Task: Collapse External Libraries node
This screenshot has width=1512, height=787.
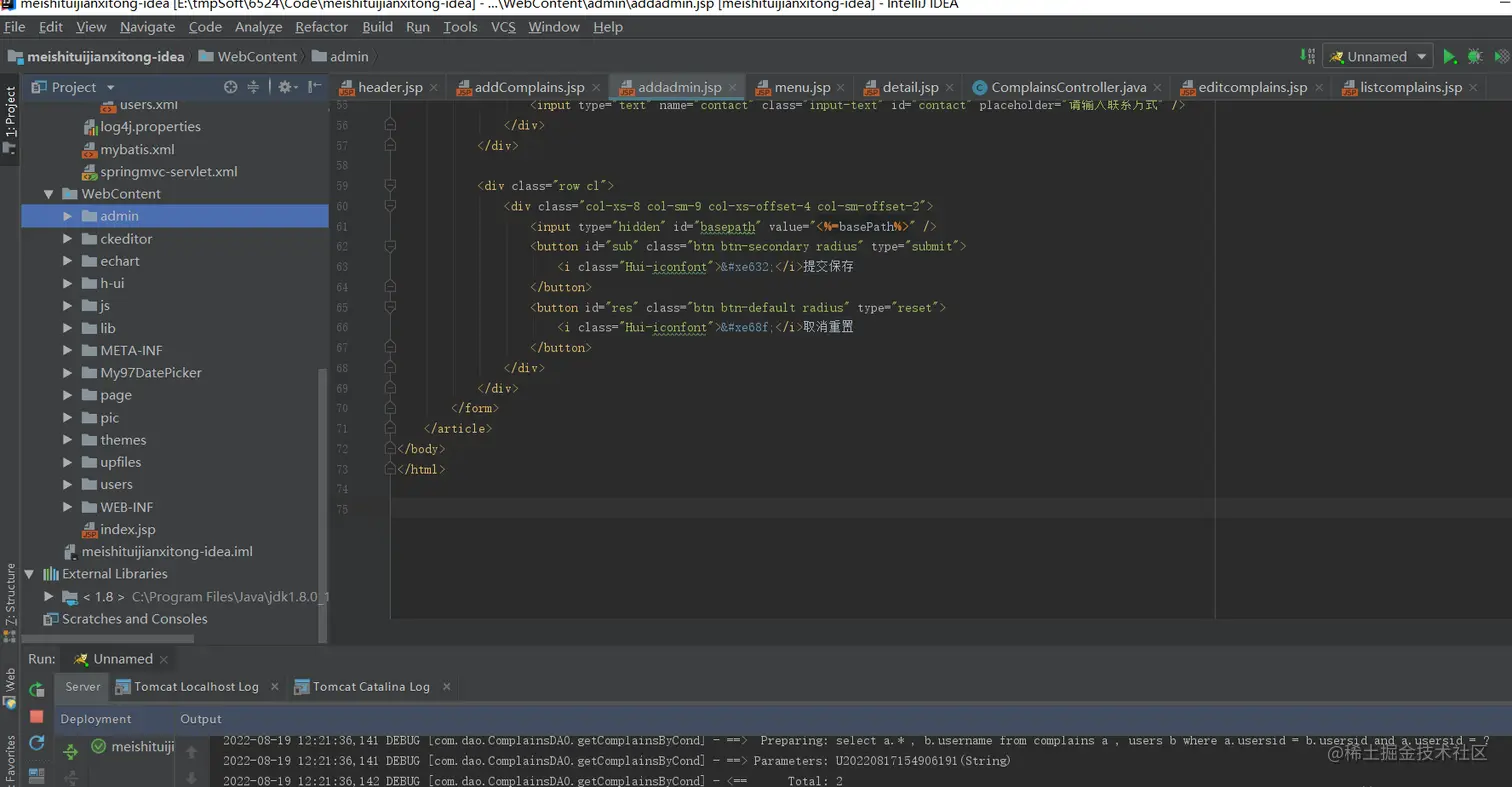Action: point(29,574)
